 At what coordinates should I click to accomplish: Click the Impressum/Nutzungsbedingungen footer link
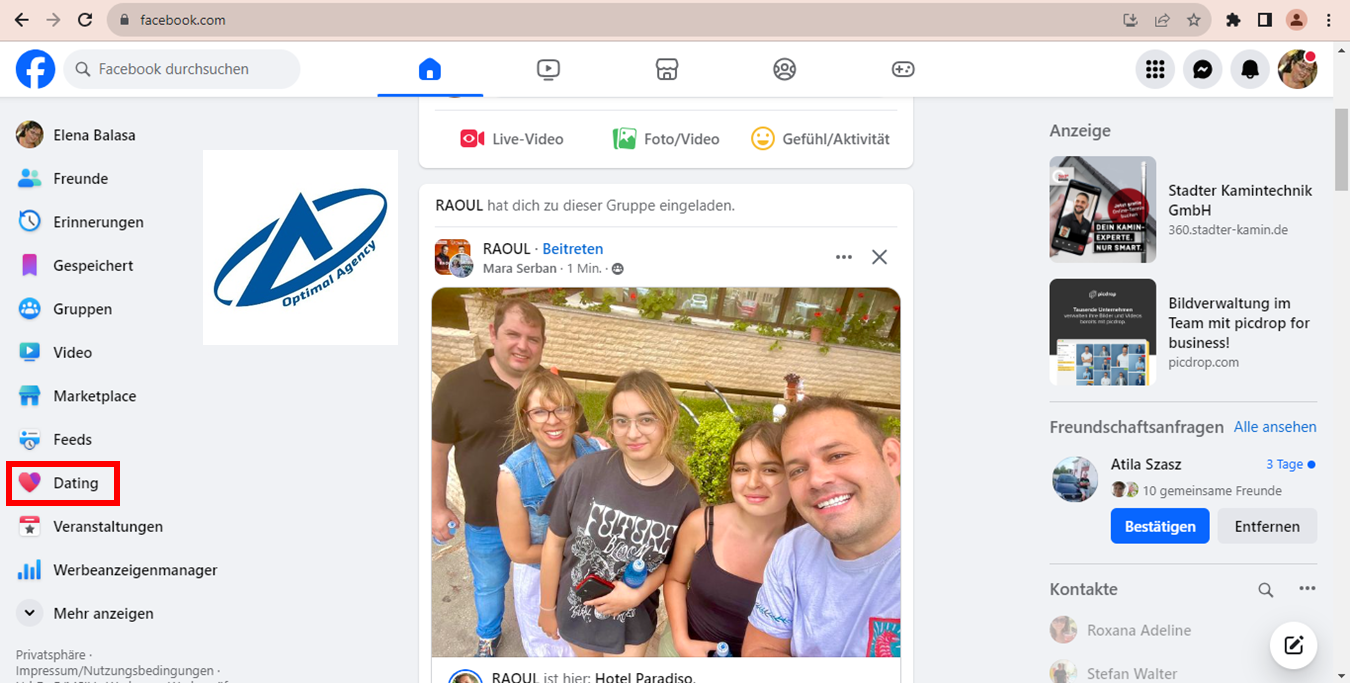tap(115, 671)
